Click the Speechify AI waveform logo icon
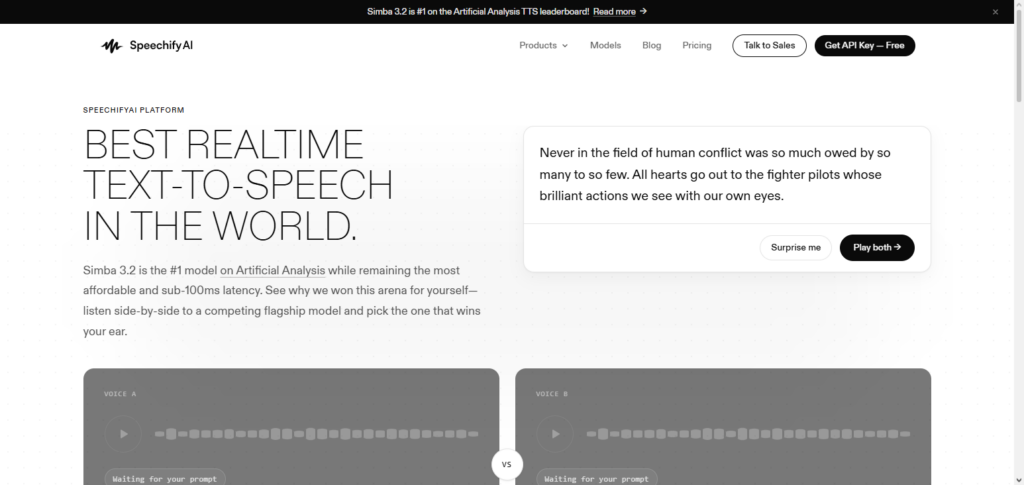The image size is (1024, 485). click(112, 46)
